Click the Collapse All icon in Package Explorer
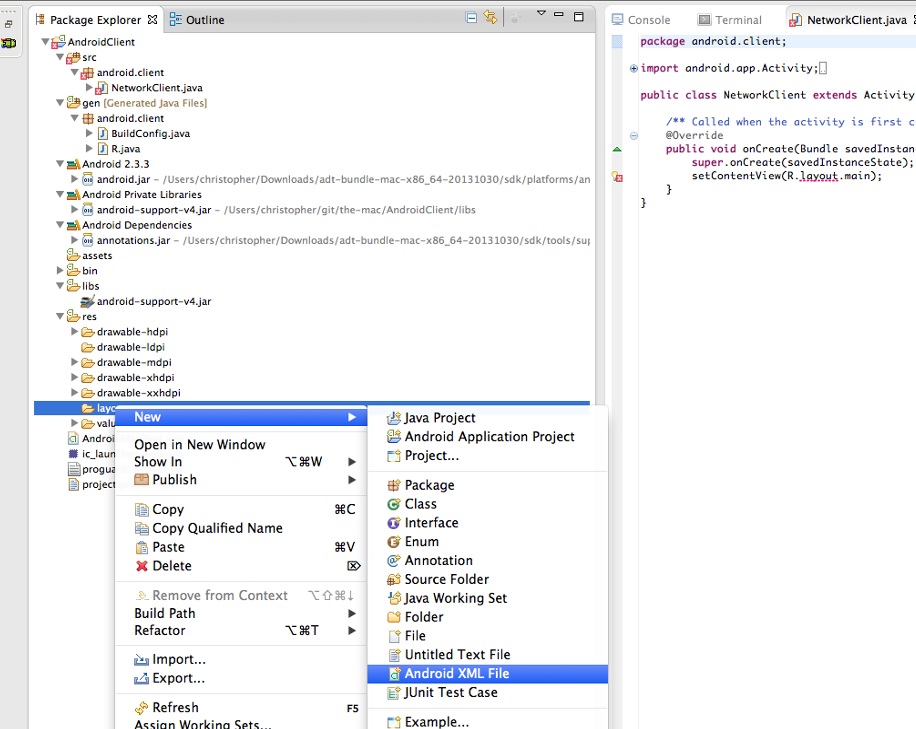Image resolution: width=916 pixels, height=729 pixels. coord(471,18)
